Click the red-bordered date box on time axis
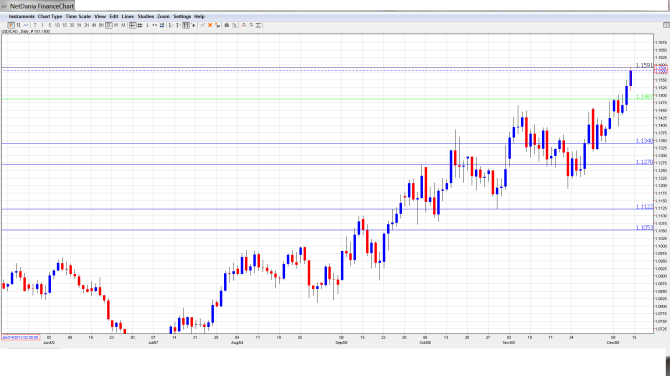 point(21,338)
